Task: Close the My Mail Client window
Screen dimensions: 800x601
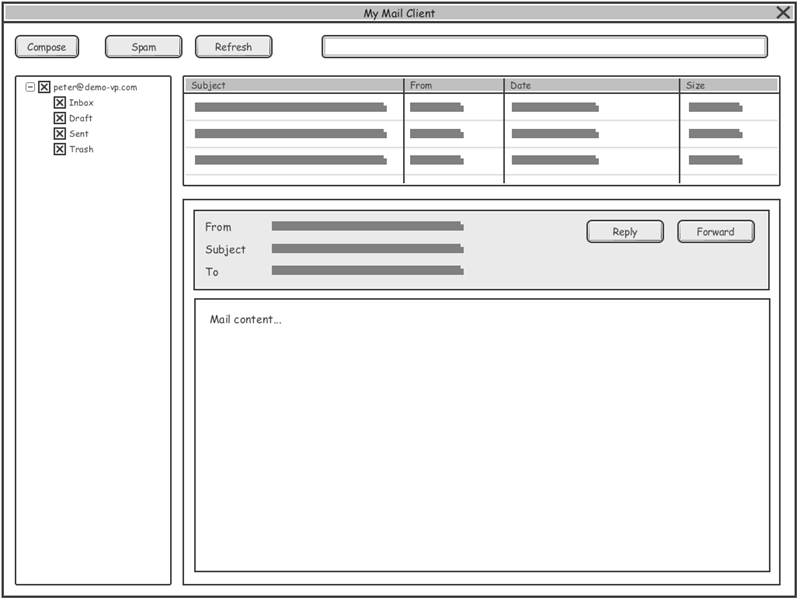Action: [x=783, y=13]
